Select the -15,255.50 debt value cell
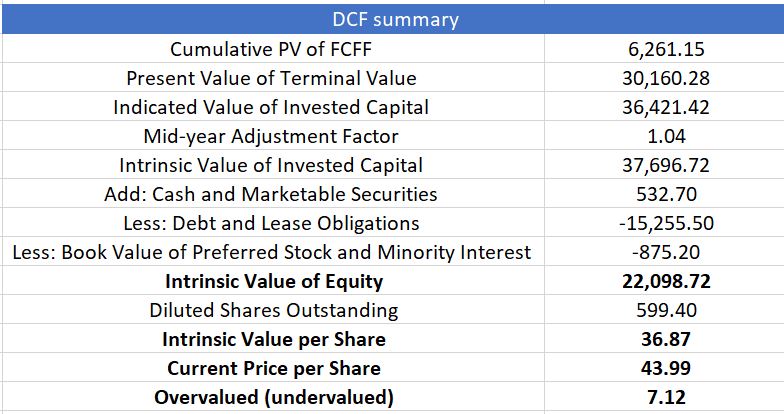Image resolution: width=784 pixels, height=414 pixels. tap(666, 223)
